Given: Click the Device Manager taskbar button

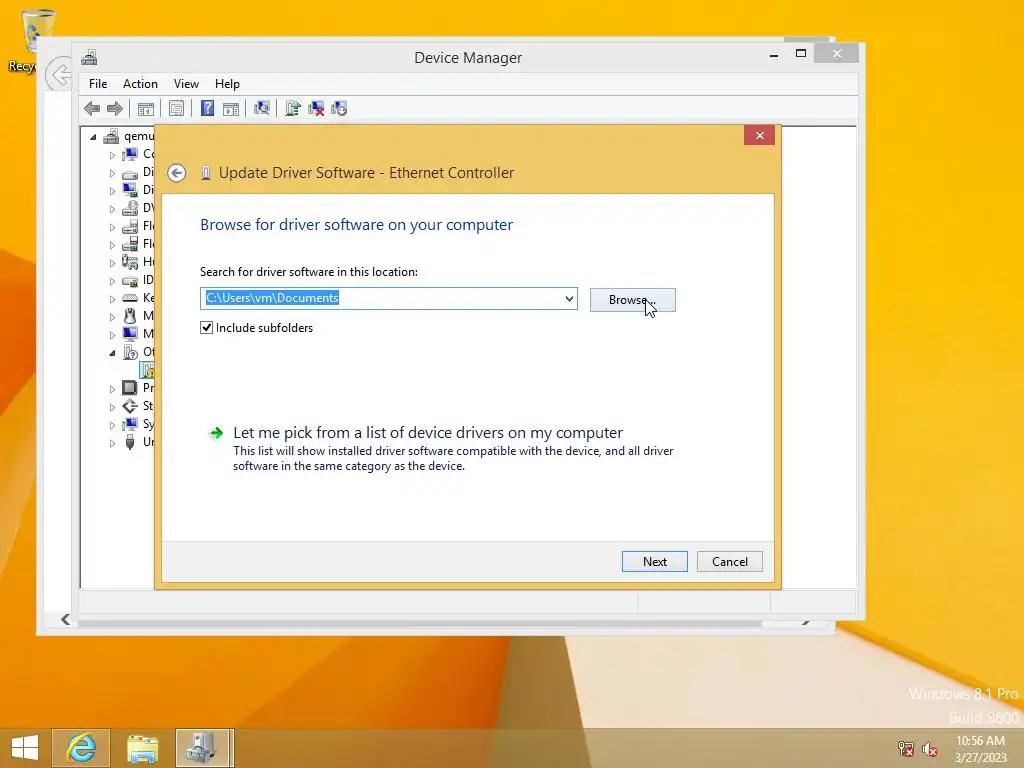Looking at the screenshot, I should pyautogui.click(x=202, y=748).
